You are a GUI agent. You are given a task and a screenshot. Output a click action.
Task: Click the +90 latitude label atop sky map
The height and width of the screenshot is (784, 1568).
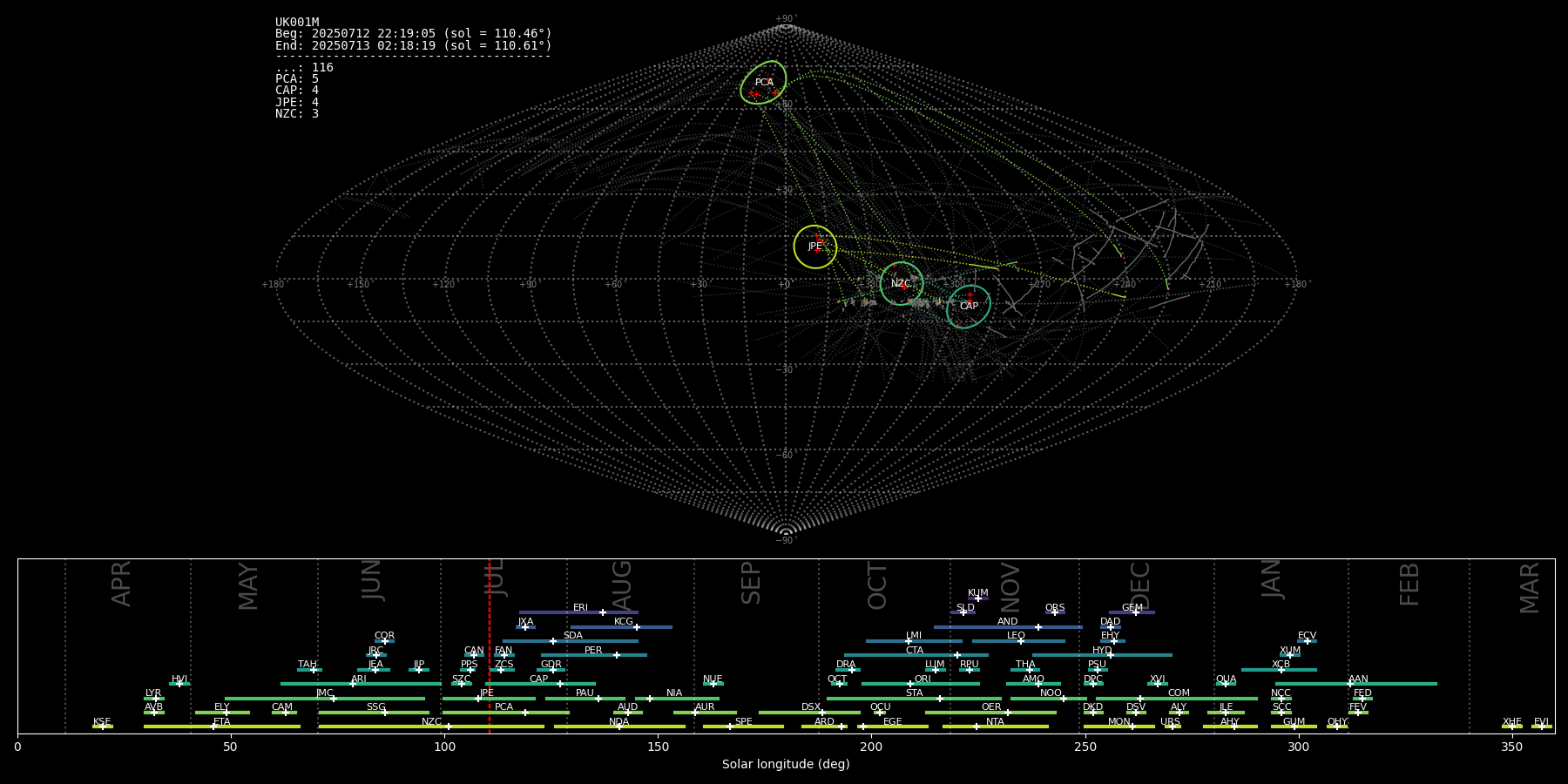click(x=785, y=19)
